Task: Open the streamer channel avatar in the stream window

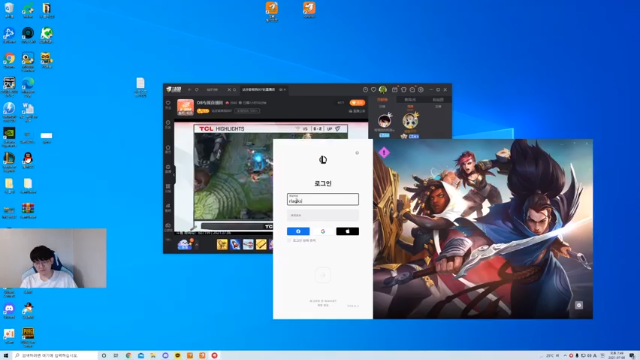Action: point(185,107)
